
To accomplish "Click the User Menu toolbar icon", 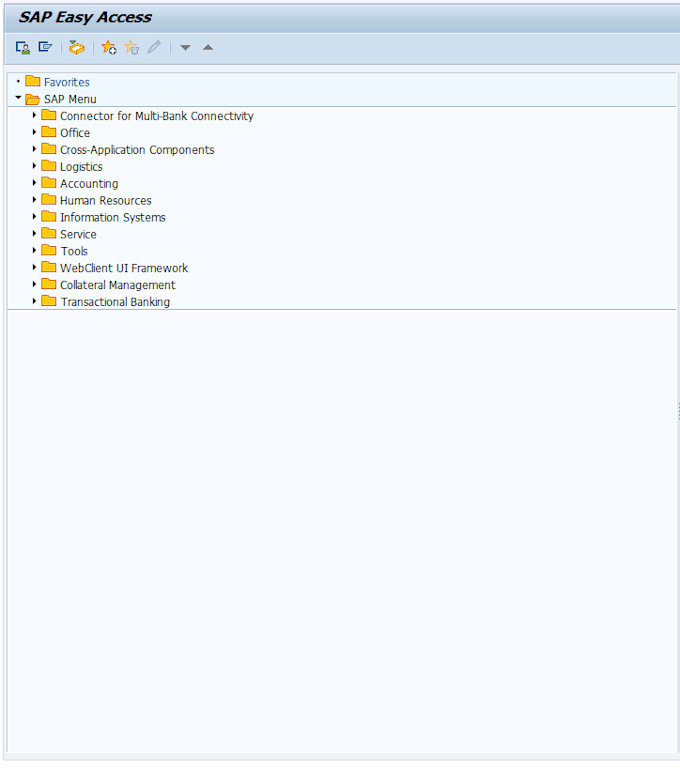I will pyautogui.click(x=22, y=48).
